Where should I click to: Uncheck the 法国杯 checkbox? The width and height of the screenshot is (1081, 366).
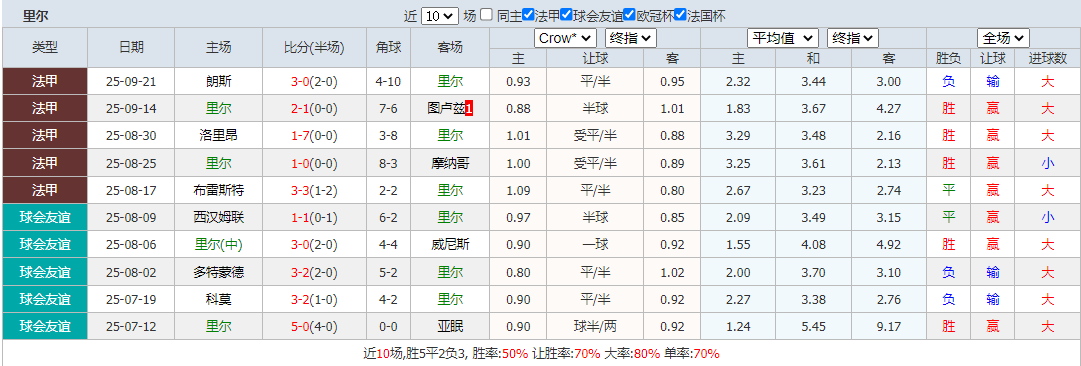coord(680,15)
